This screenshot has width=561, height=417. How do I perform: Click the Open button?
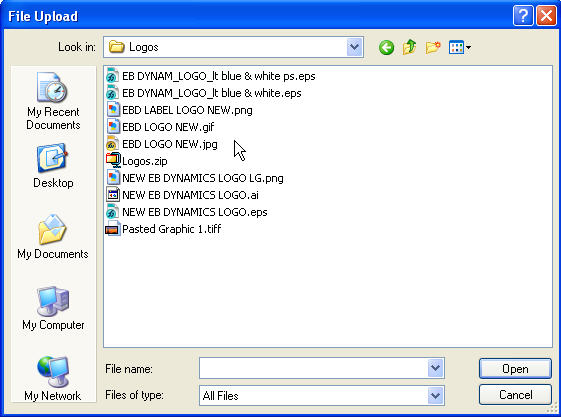tap(515, 369)
